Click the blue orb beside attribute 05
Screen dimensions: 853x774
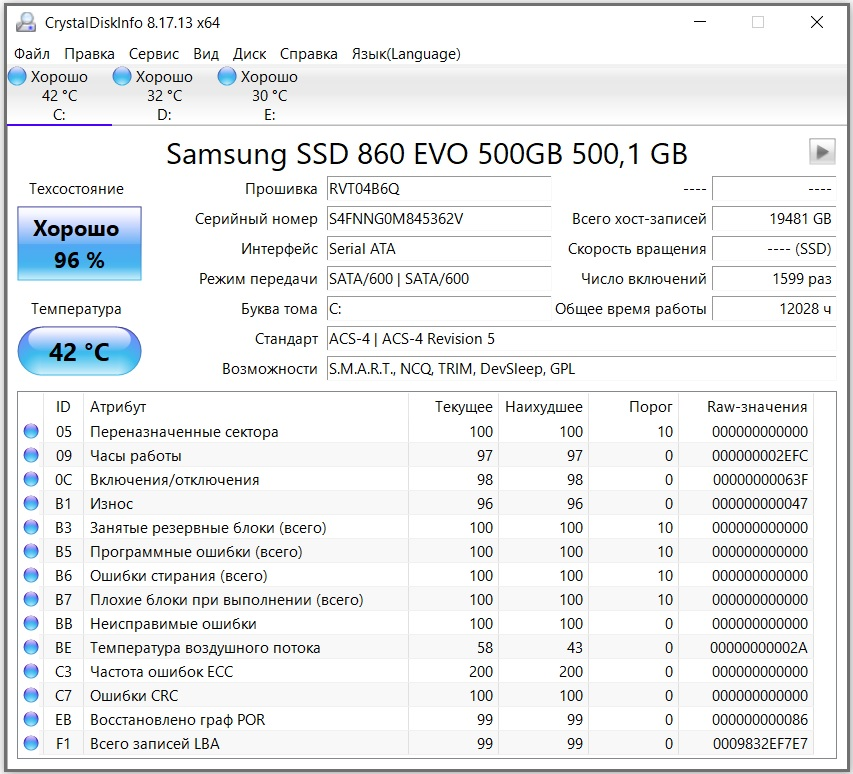pyautogui.click(x=31, y=432)
